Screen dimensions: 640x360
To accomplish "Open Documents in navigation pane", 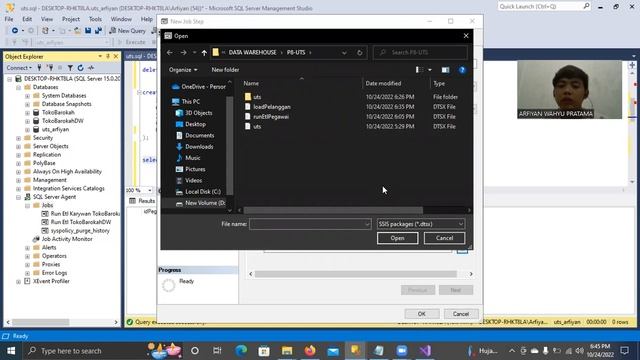I will pos(199,135).
